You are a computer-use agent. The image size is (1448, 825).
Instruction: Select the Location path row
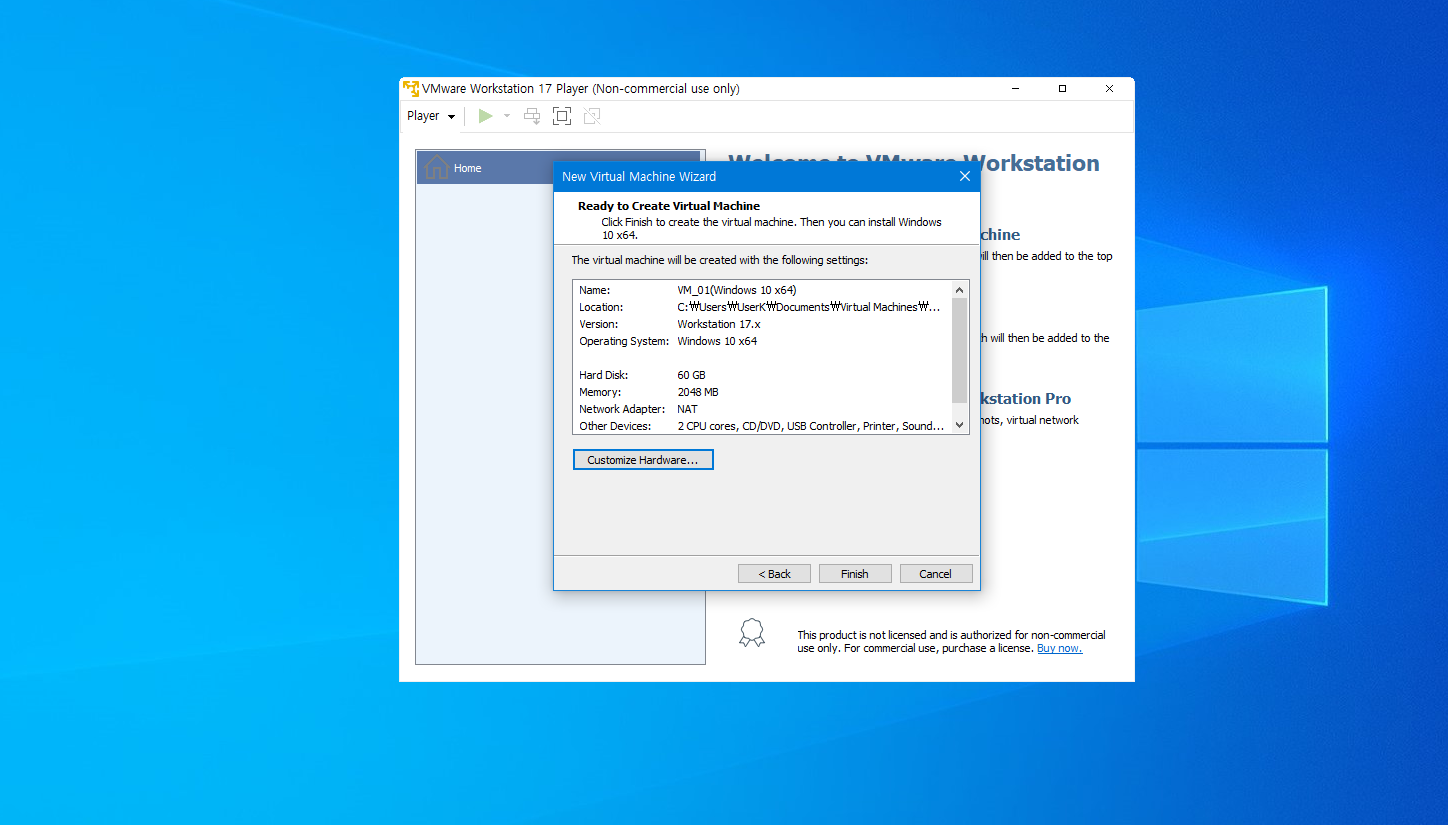tap(763, 307)
